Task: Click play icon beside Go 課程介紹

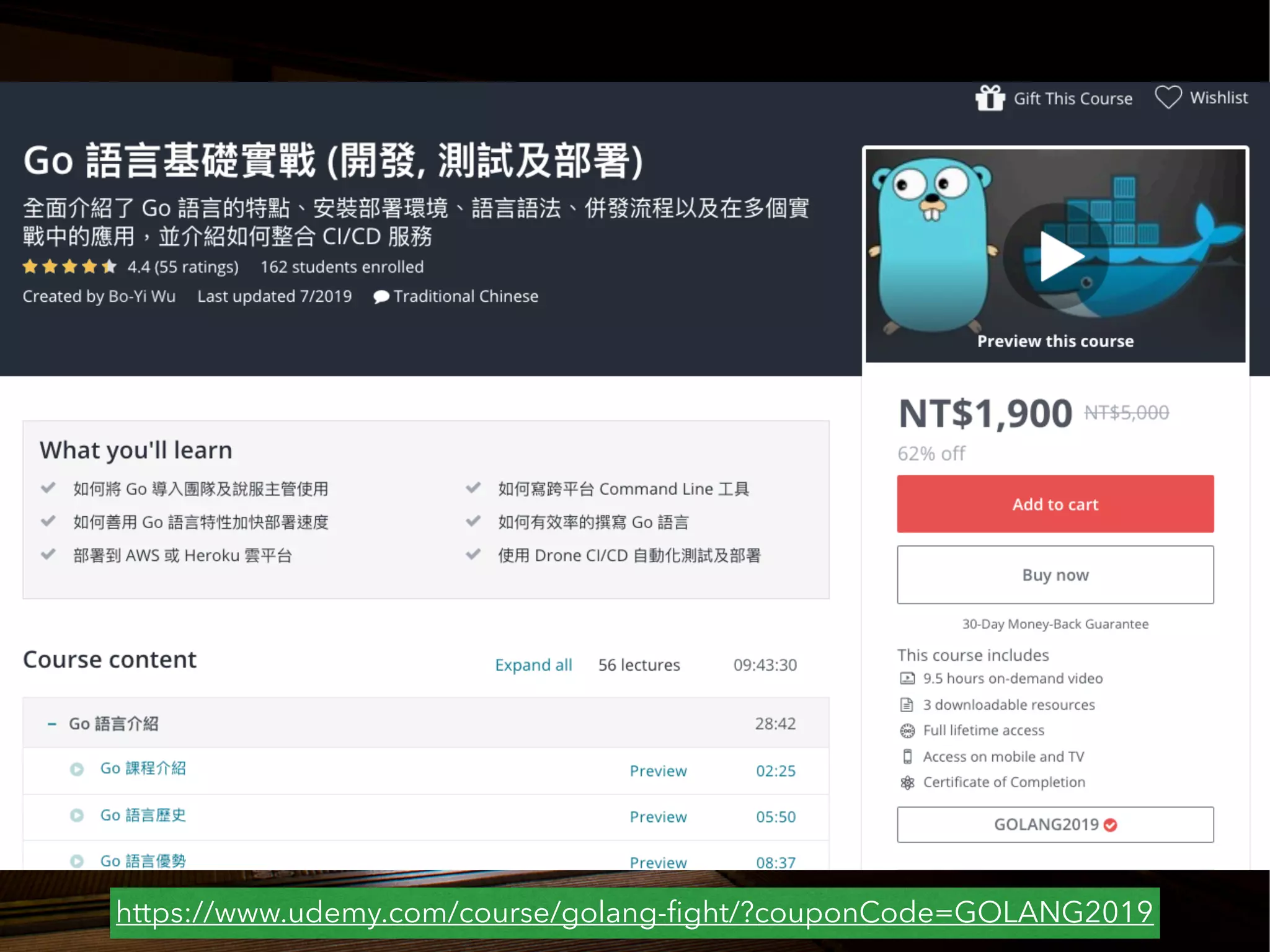Action: (x=77, y=769)
